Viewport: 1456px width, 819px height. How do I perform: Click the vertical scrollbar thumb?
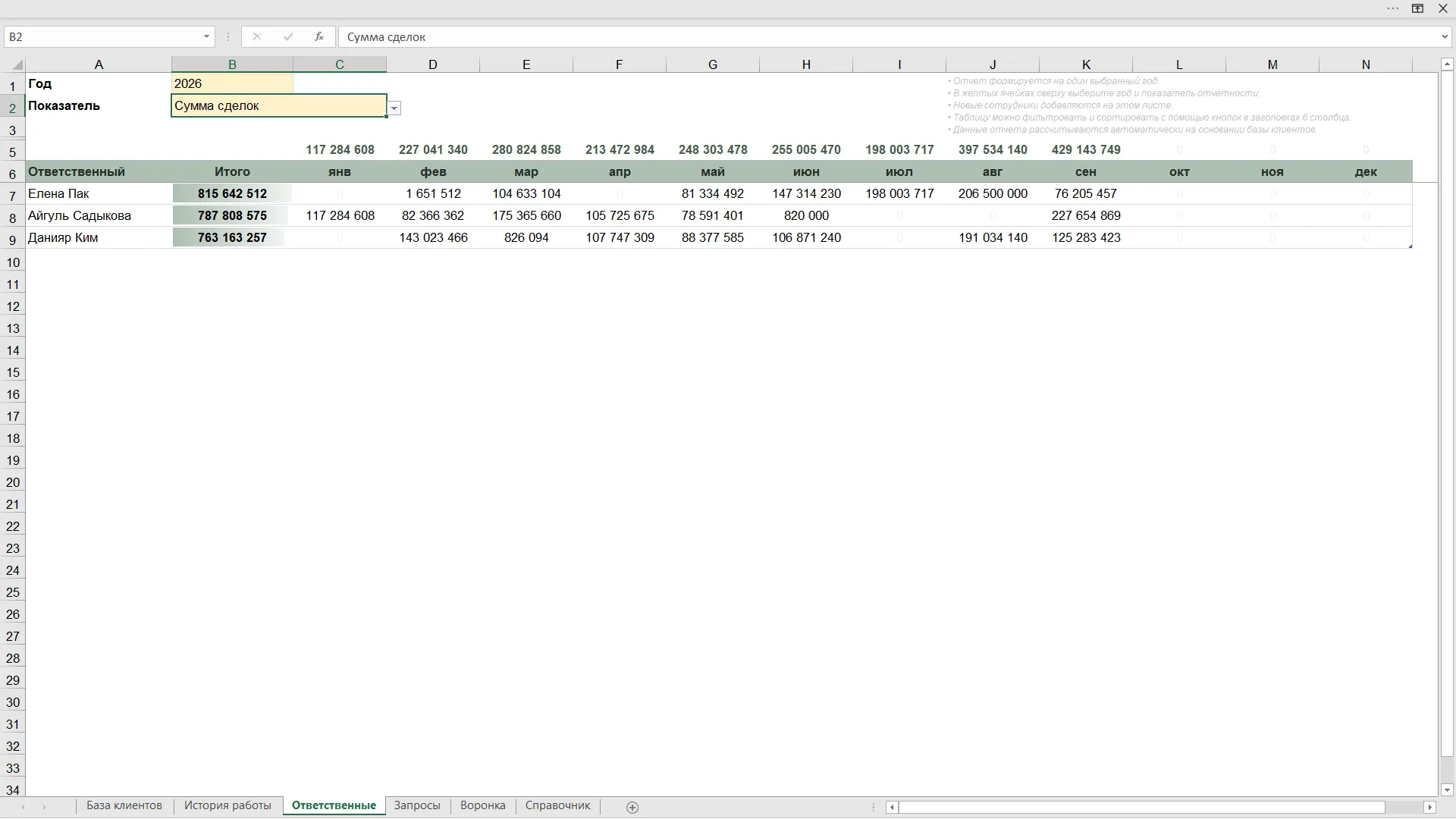[x=1447, y=413]
